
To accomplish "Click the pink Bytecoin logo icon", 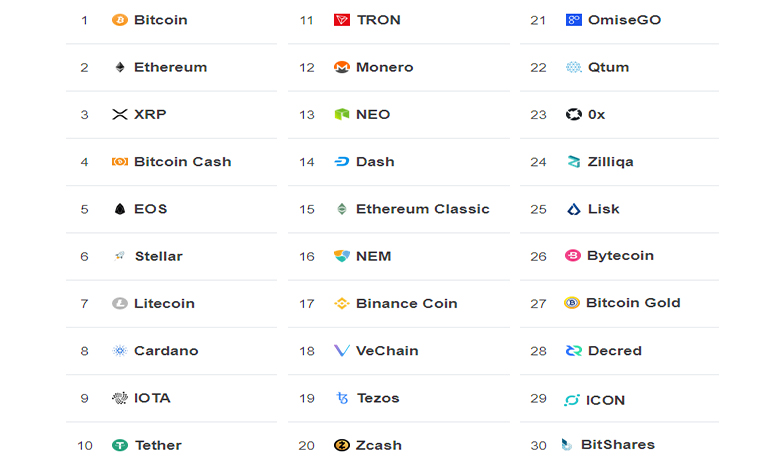I will coord(573,255).
